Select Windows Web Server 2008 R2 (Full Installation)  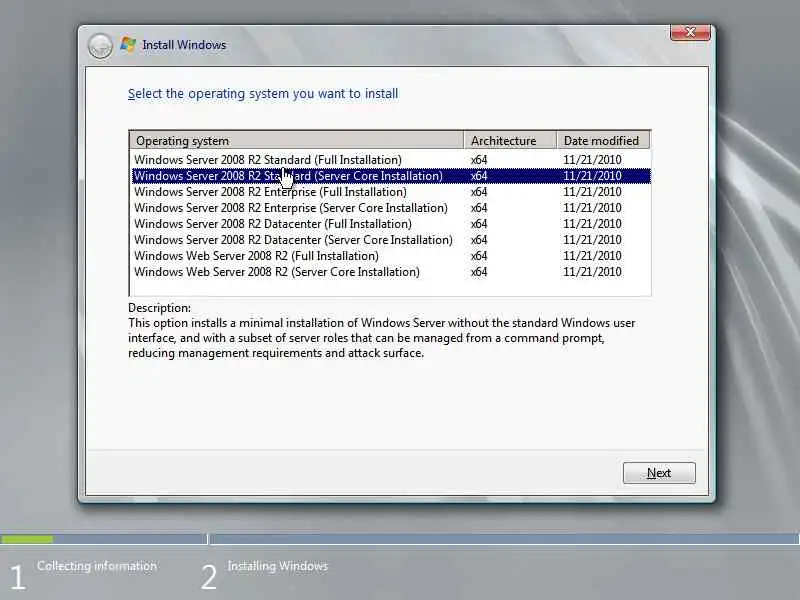(391, 256)
